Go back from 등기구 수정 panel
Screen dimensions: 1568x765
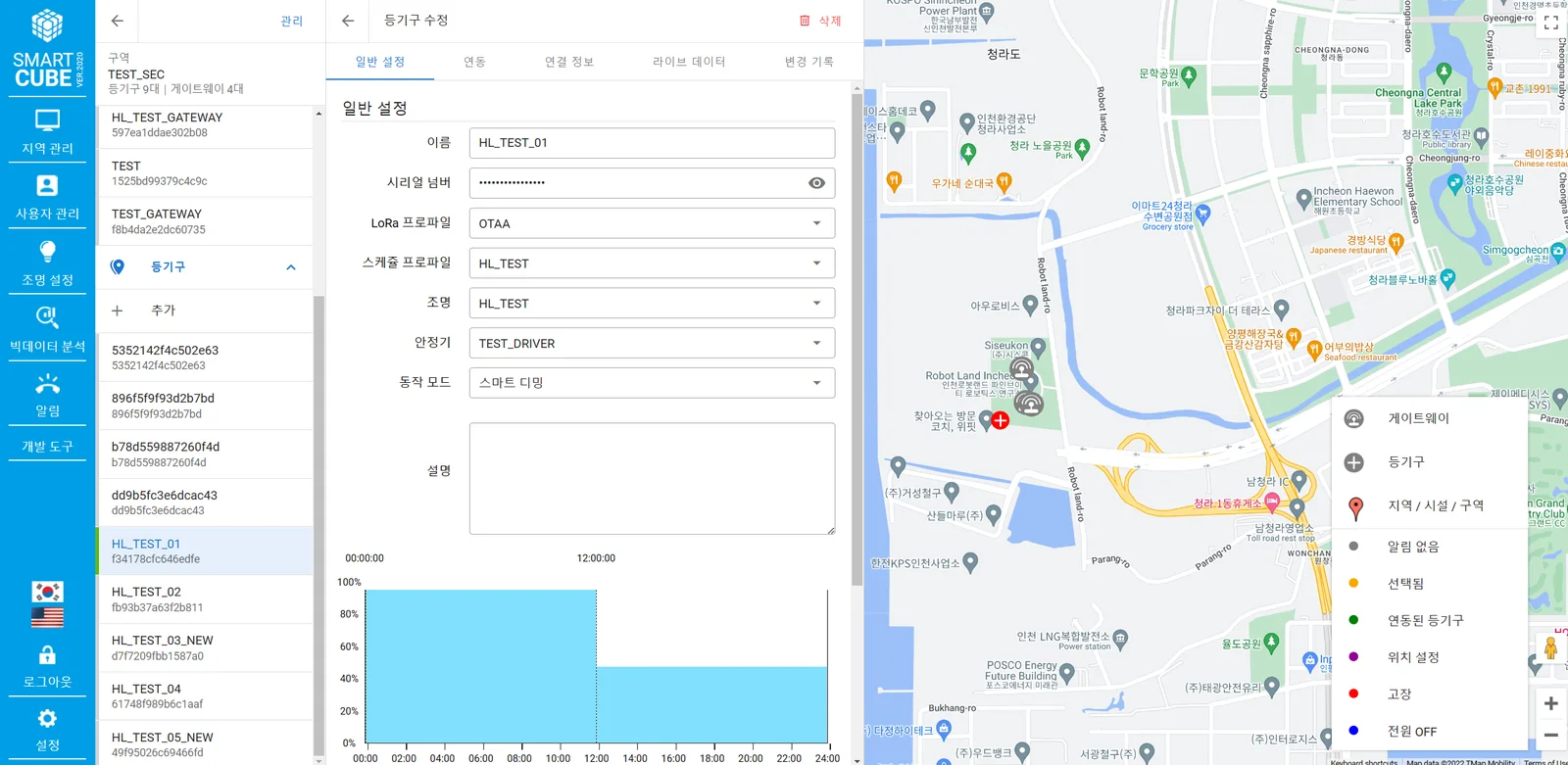348,21
